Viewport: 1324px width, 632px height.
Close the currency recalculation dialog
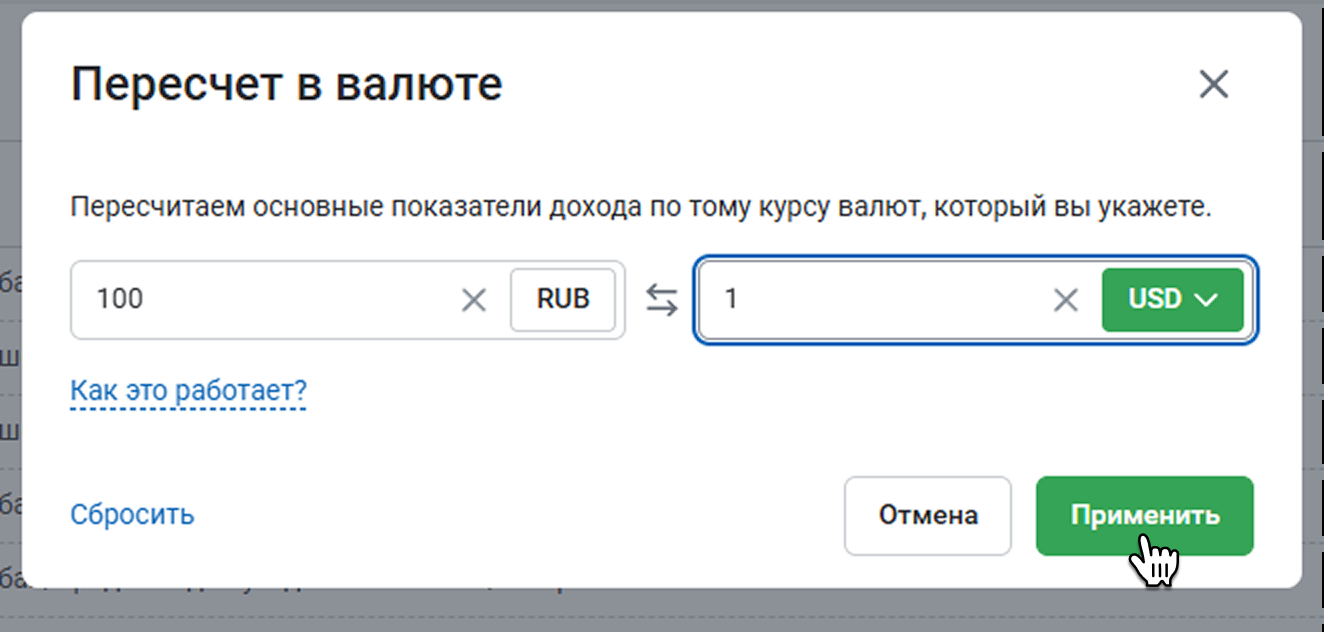coord(1213,85)
